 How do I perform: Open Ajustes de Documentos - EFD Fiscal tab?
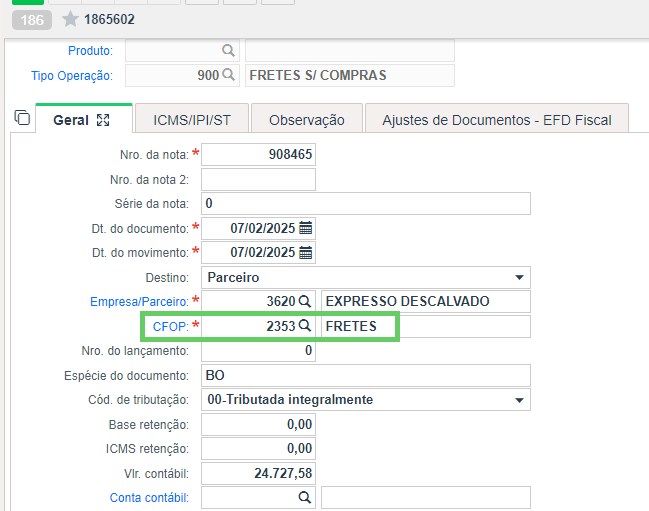click(x=497, y=120)
